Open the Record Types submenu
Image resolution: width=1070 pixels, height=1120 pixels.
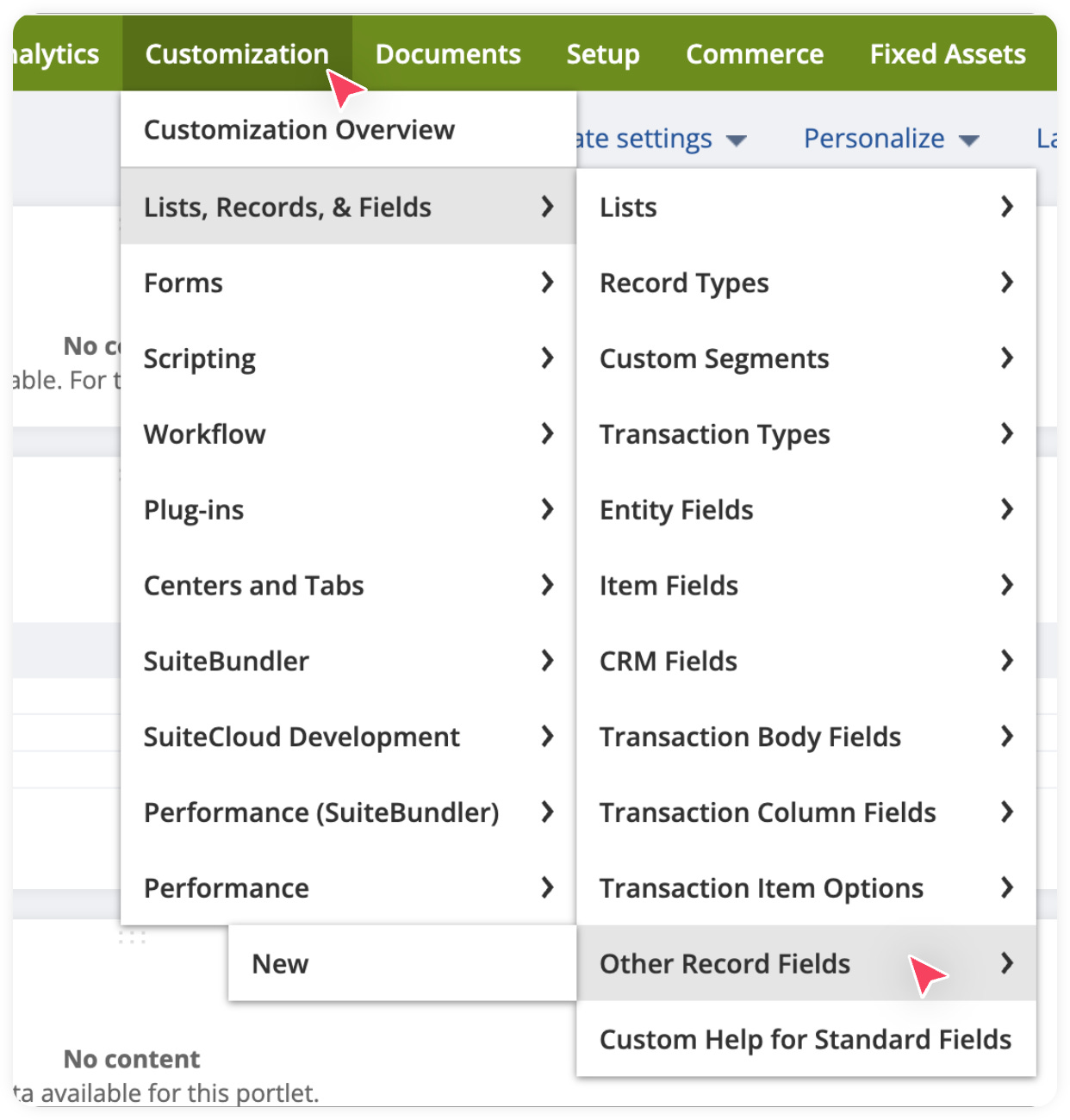tap(684, 283)
